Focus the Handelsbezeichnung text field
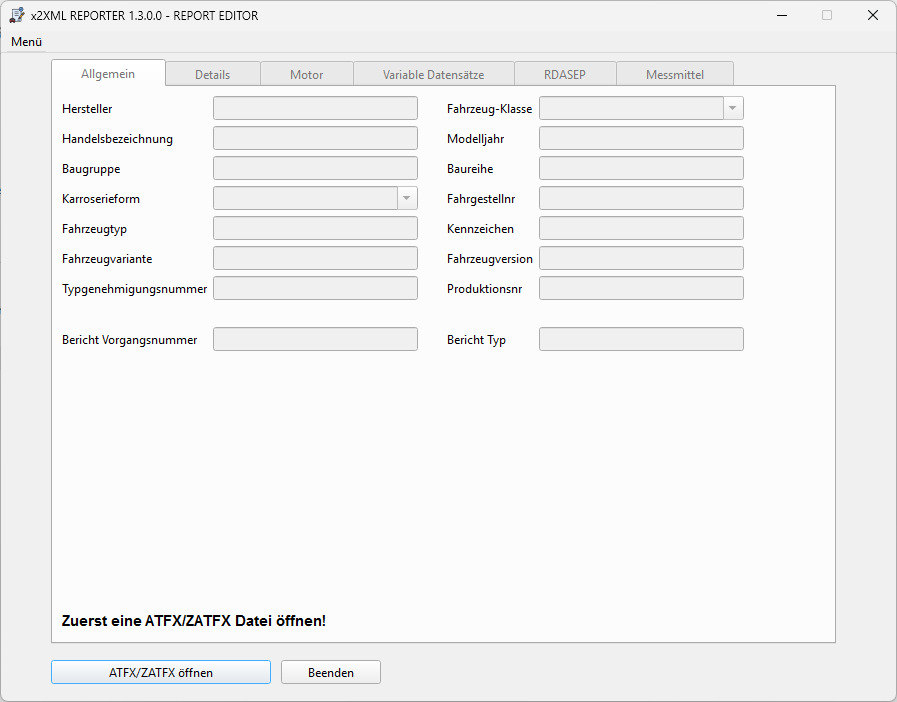The width and height of the screenshot is (897, 702). (315, 138)
